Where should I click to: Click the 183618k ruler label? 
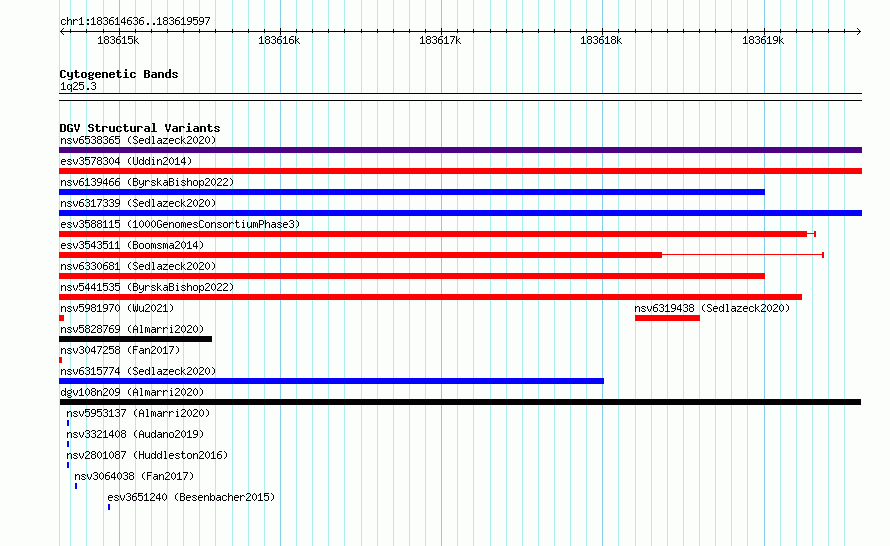click(601, 40)
